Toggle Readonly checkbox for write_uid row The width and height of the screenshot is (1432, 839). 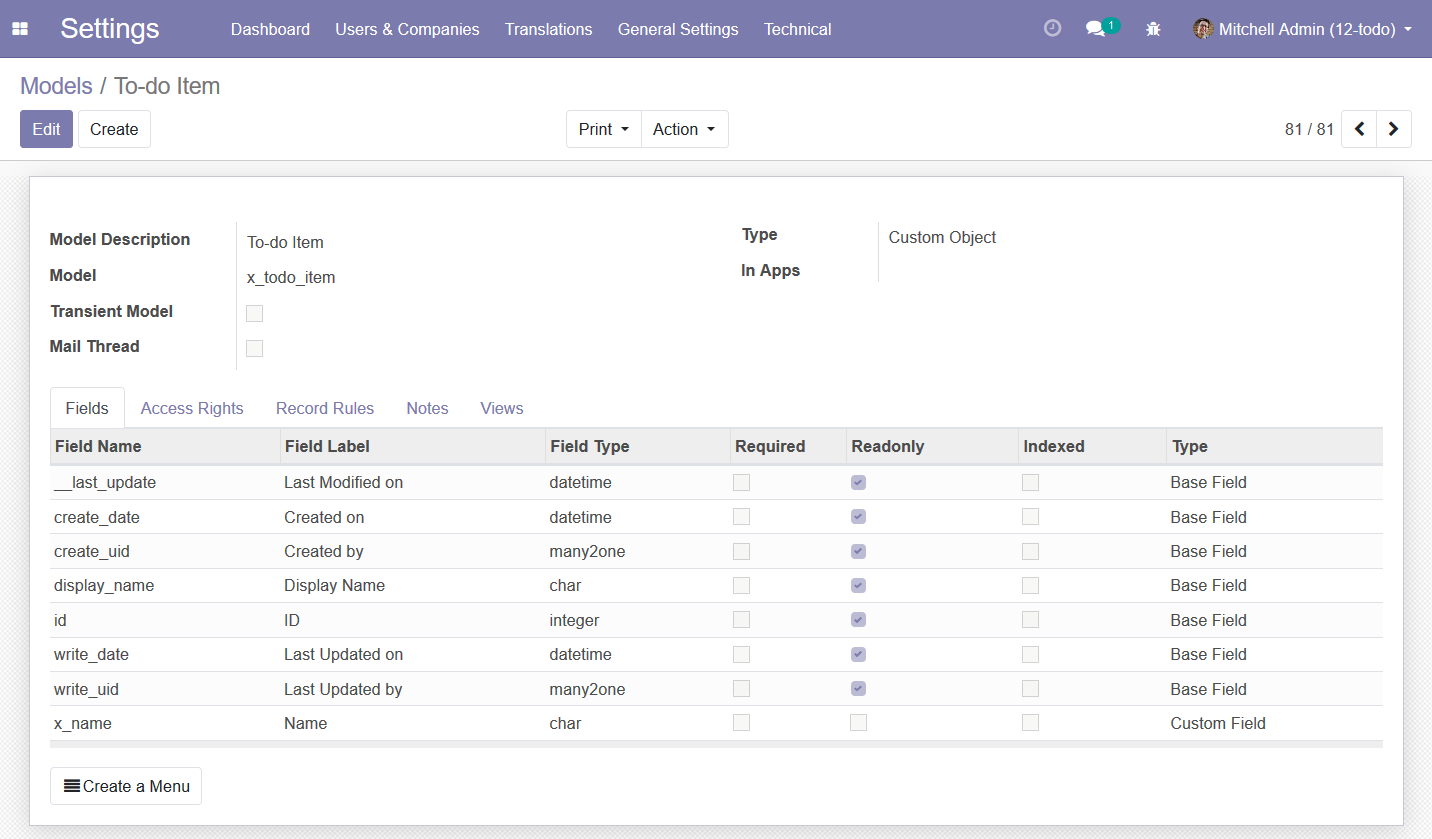click(858, 689)
